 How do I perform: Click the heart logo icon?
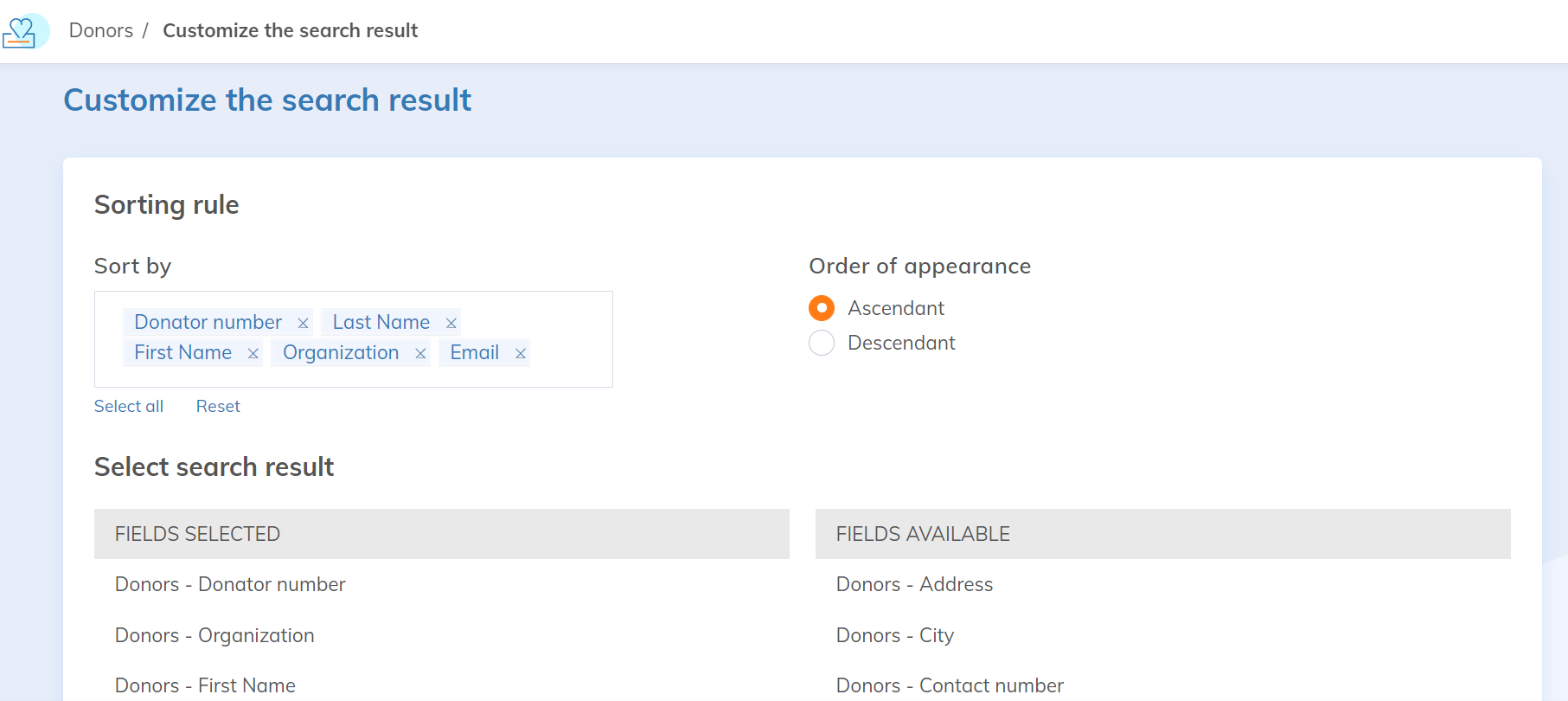22,31
